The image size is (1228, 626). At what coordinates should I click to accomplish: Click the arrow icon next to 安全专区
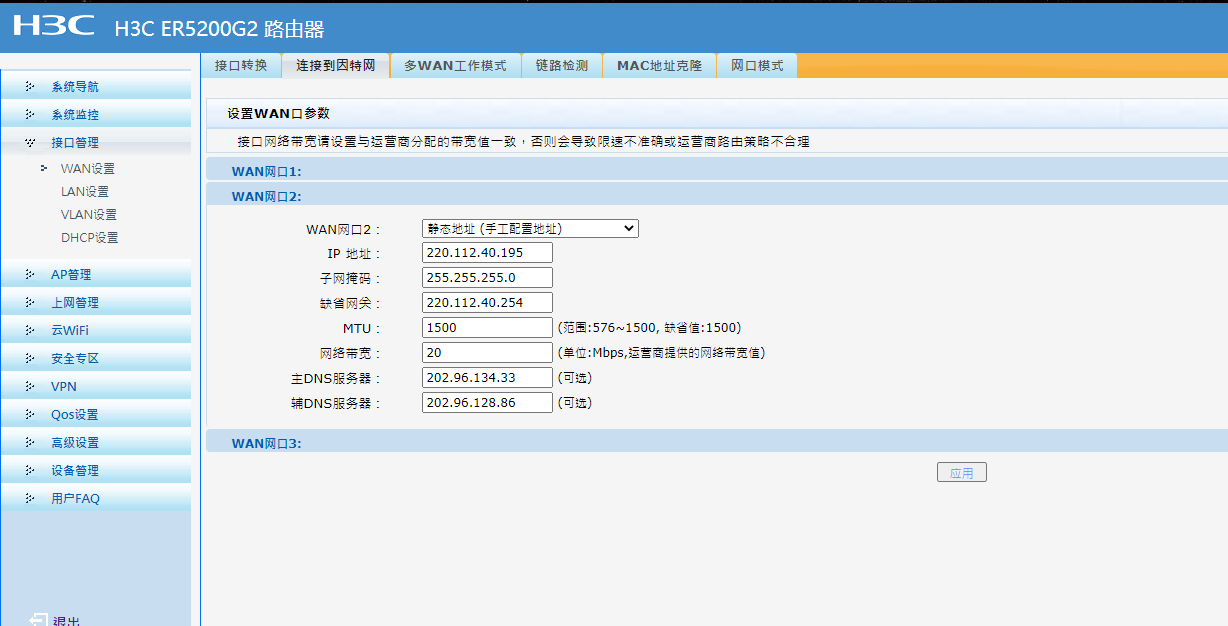point(30,359)
